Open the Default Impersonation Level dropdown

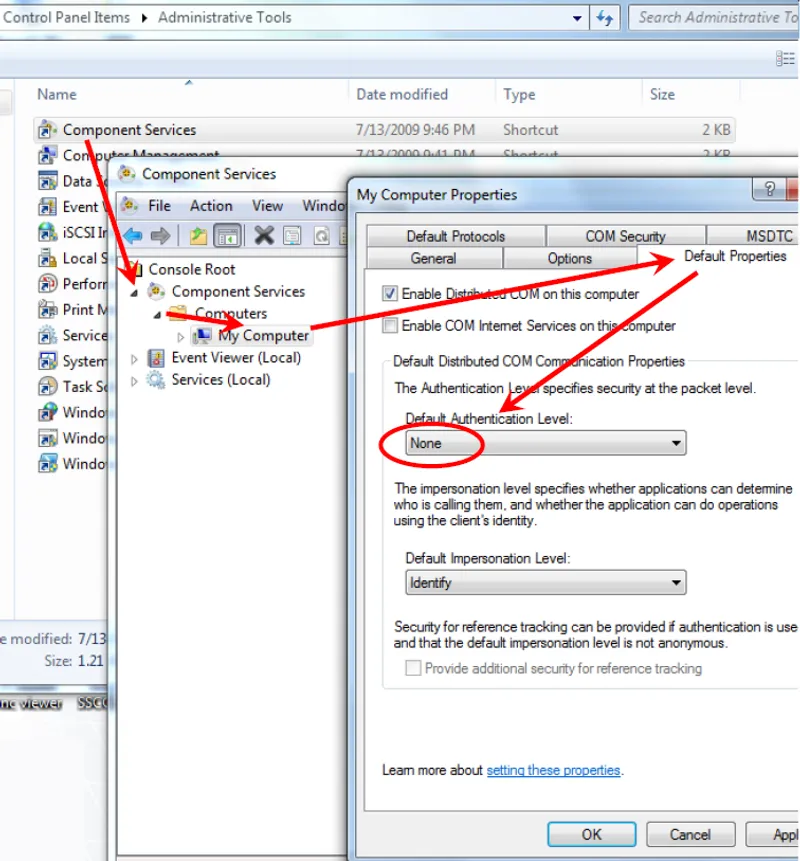[x=679, y=582]
